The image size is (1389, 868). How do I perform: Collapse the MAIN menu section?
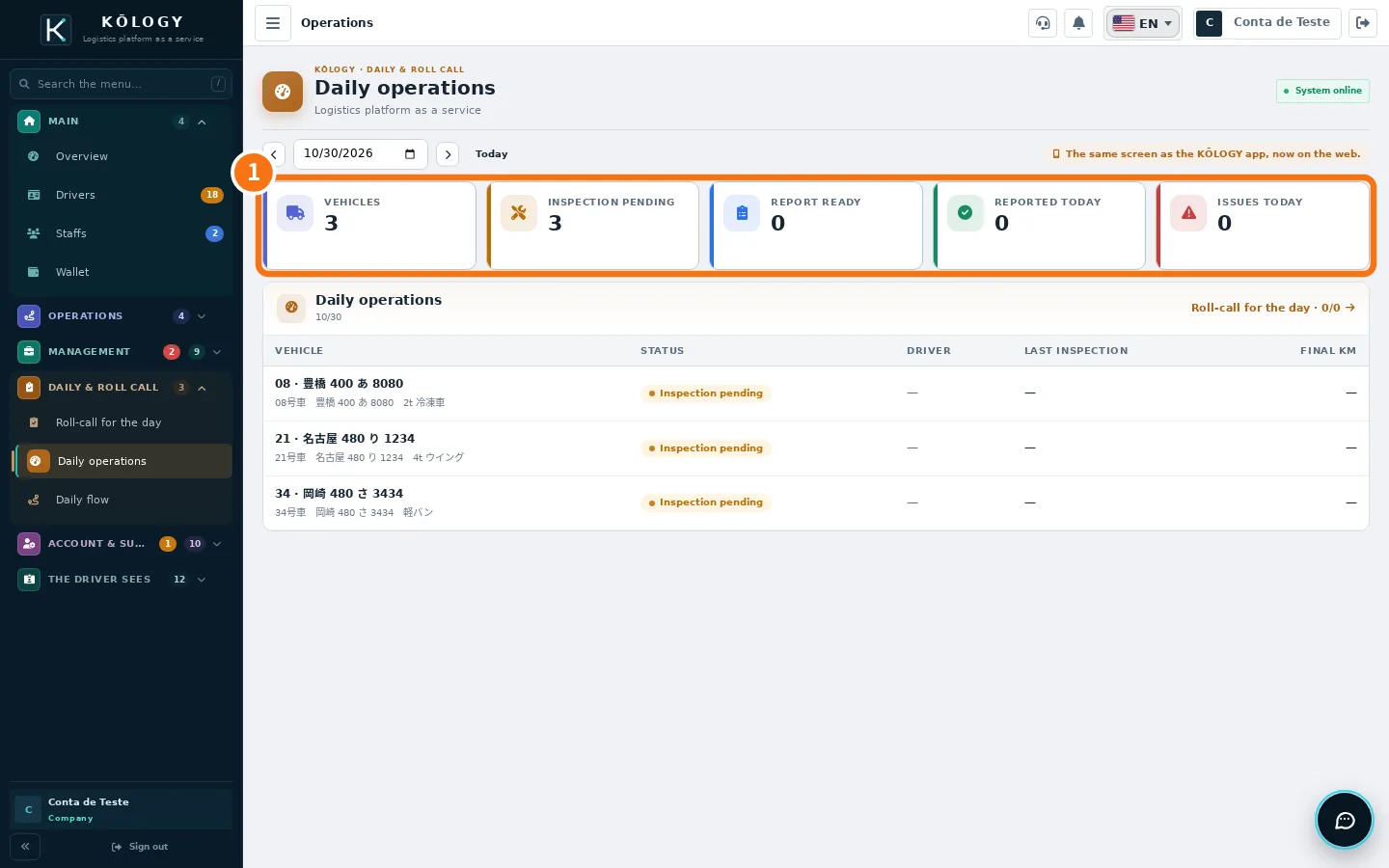[121, 122]
